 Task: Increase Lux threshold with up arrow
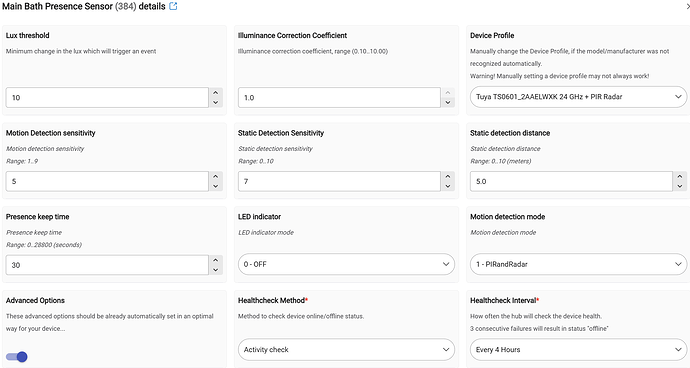pyautogui.click(x=216, y=92)
